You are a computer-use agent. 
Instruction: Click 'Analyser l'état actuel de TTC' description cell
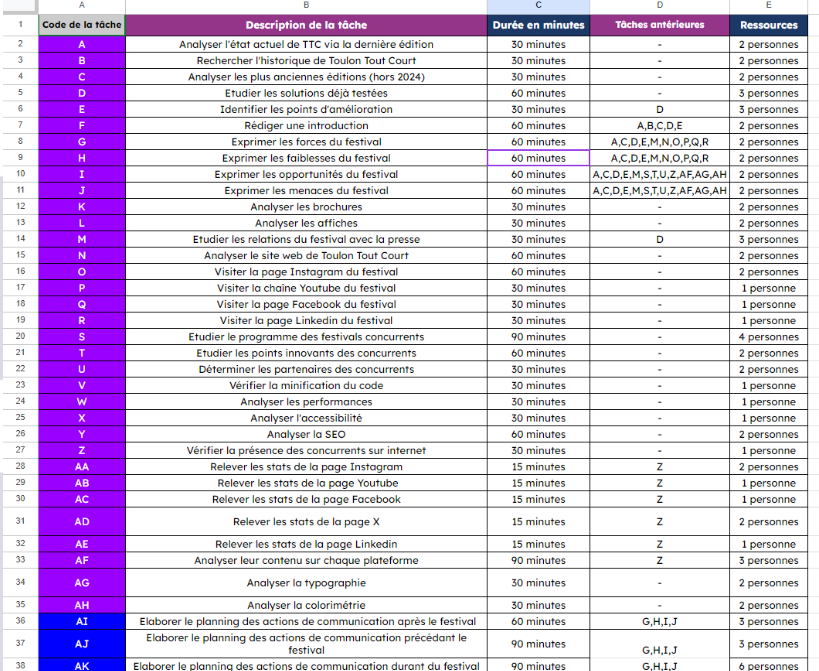306,44
